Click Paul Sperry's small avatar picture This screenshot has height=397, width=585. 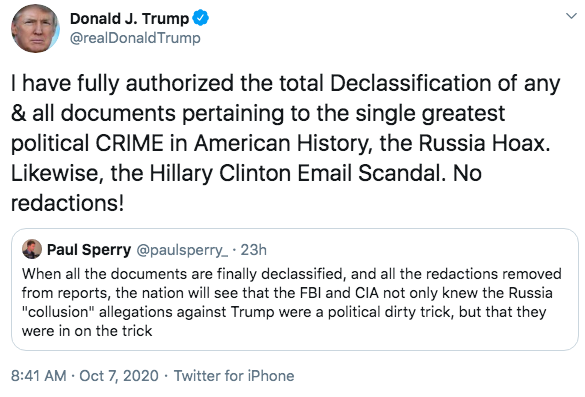[x=32, y=249]
